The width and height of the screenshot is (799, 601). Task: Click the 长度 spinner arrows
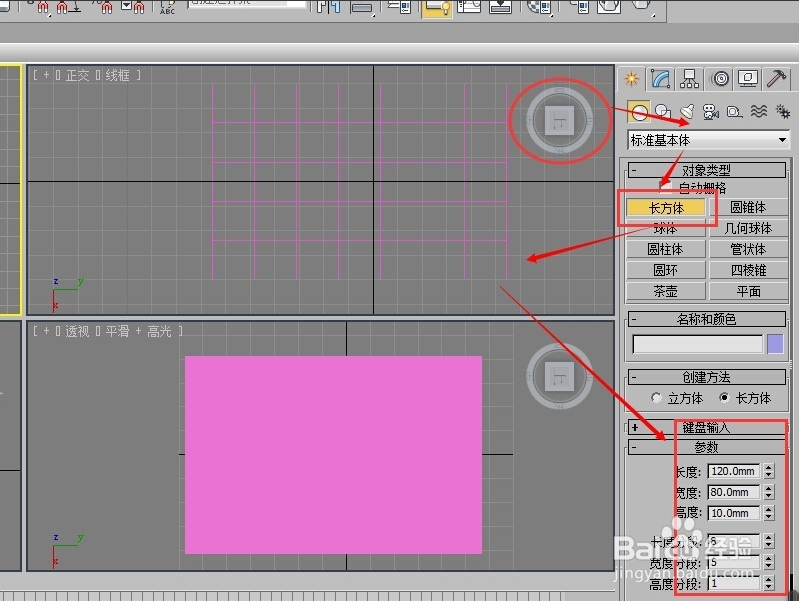769,471
